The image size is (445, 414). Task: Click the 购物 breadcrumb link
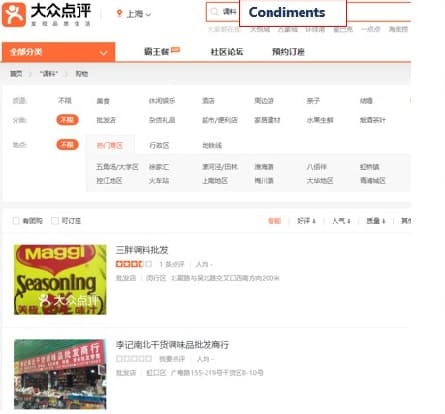(x=82, y=74)
